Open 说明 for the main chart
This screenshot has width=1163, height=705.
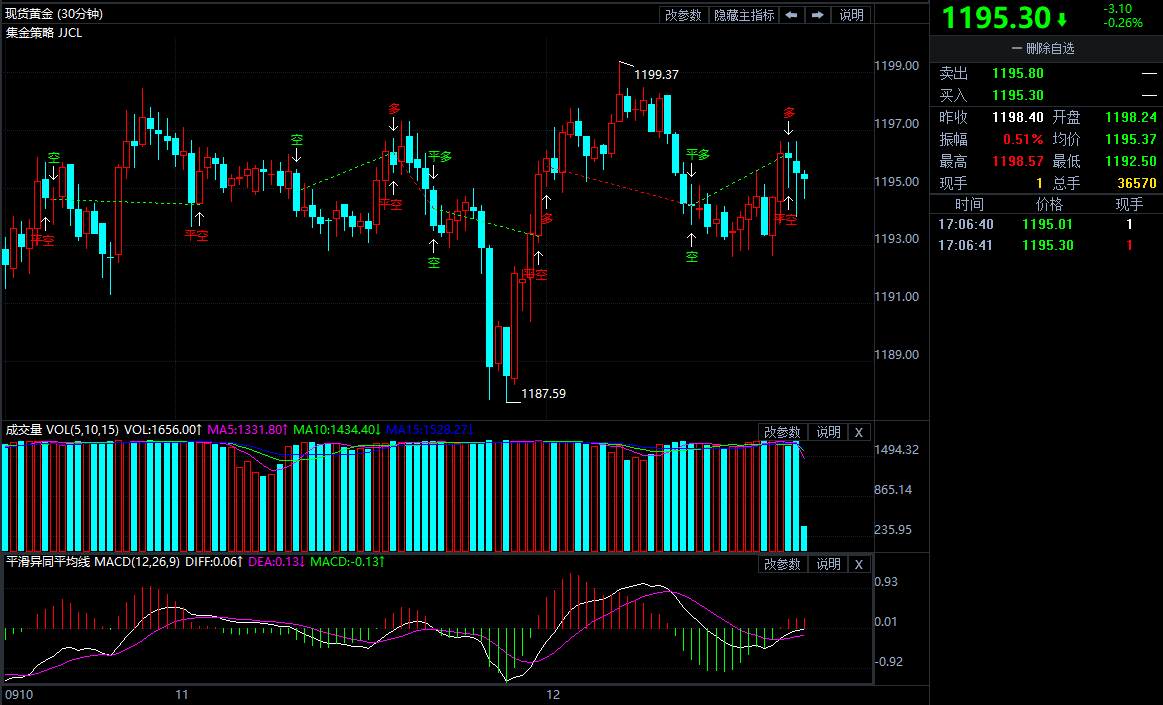(851, 15)
